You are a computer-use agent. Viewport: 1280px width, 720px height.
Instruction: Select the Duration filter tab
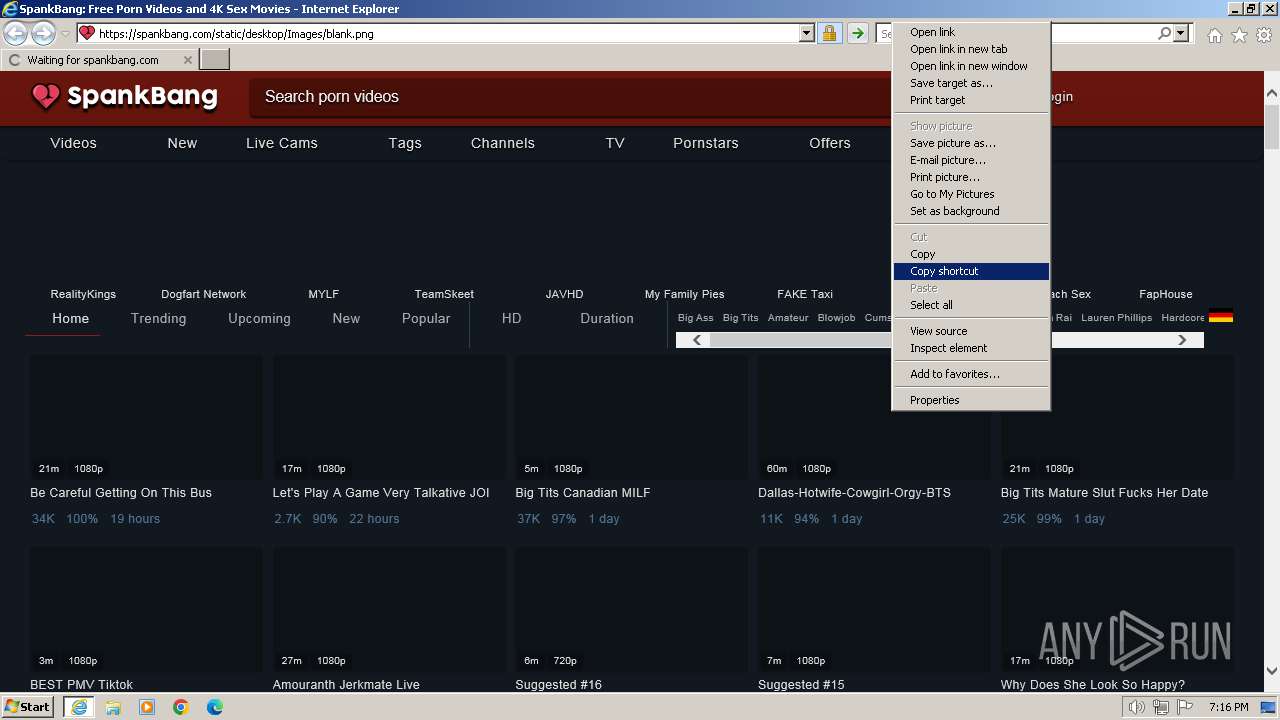pos(607,318)
